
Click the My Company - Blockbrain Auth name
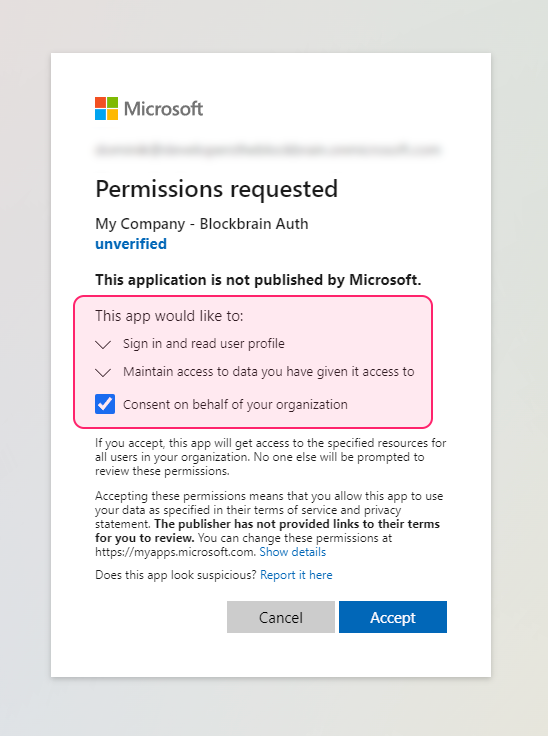[x=202, y=224]
